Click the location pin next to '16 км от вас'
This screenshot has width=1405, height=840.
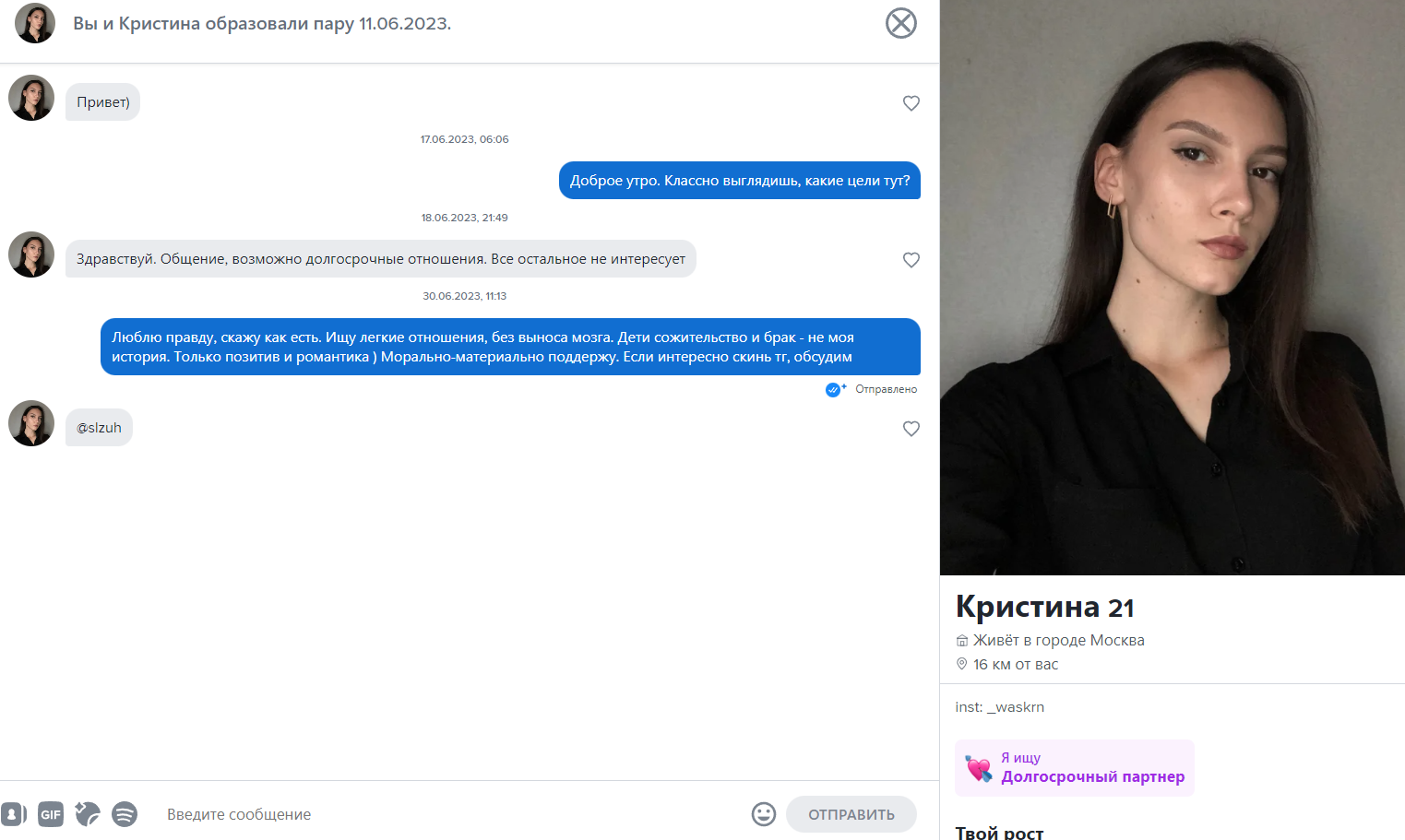point(962,664)
